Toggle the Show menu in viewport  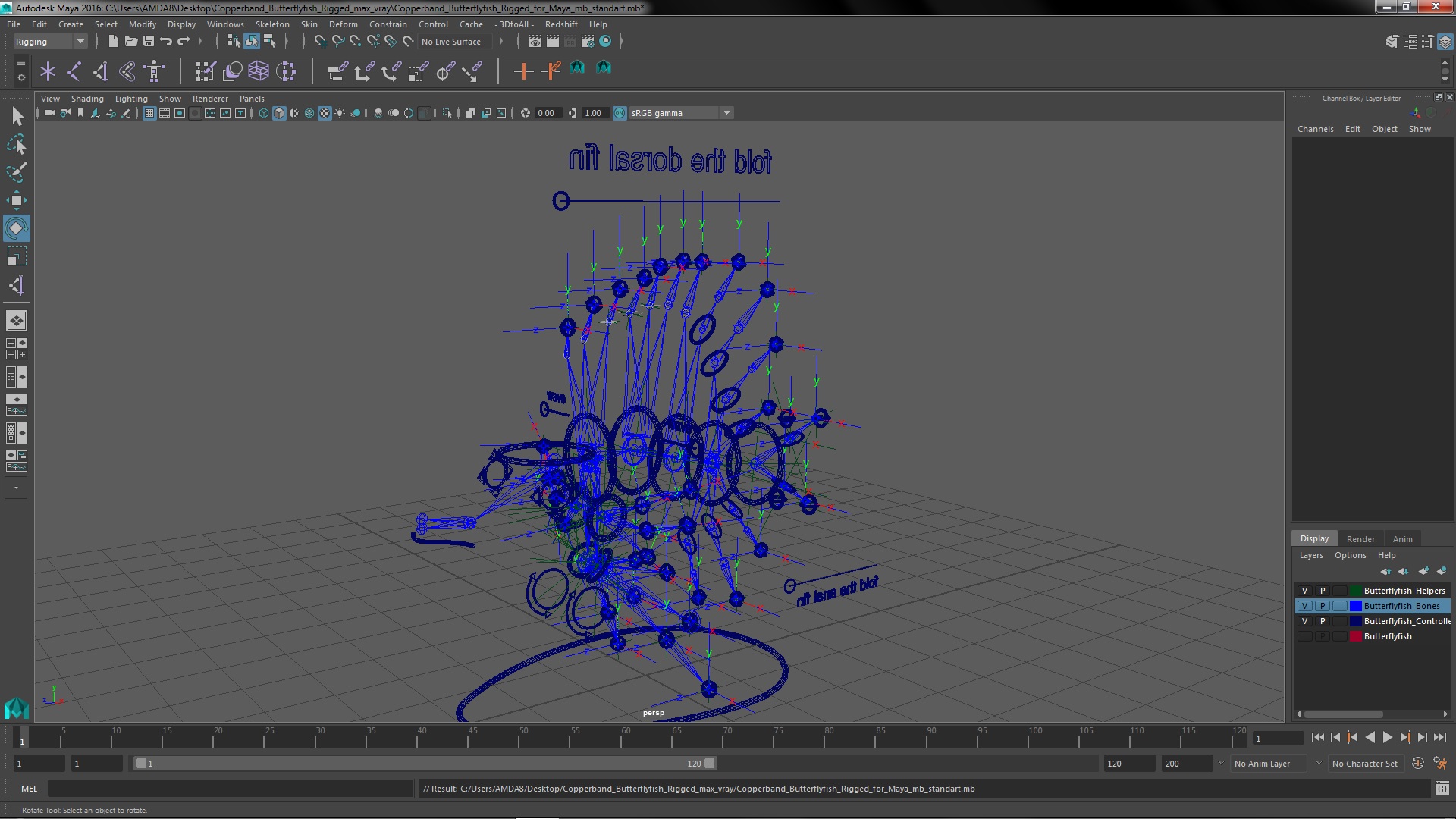click(168, 98)
